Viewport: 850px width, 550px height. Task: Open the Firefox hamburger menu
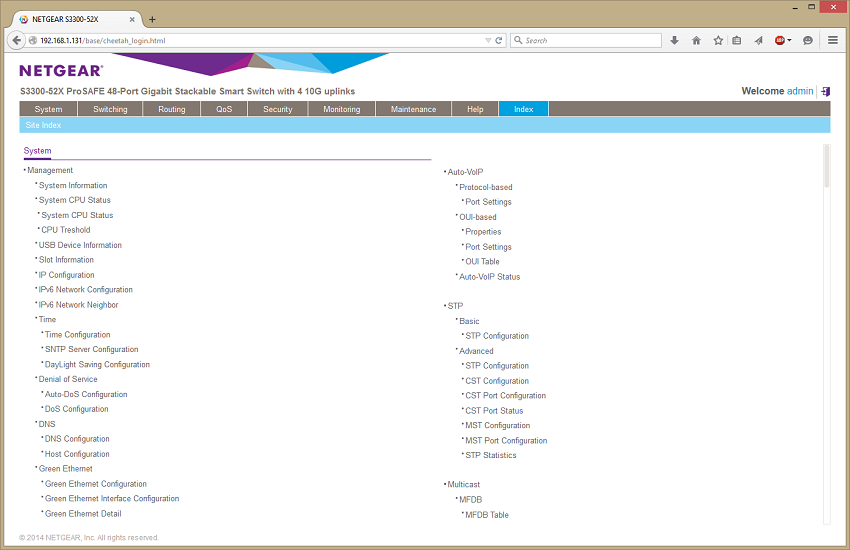click(833, 40)
